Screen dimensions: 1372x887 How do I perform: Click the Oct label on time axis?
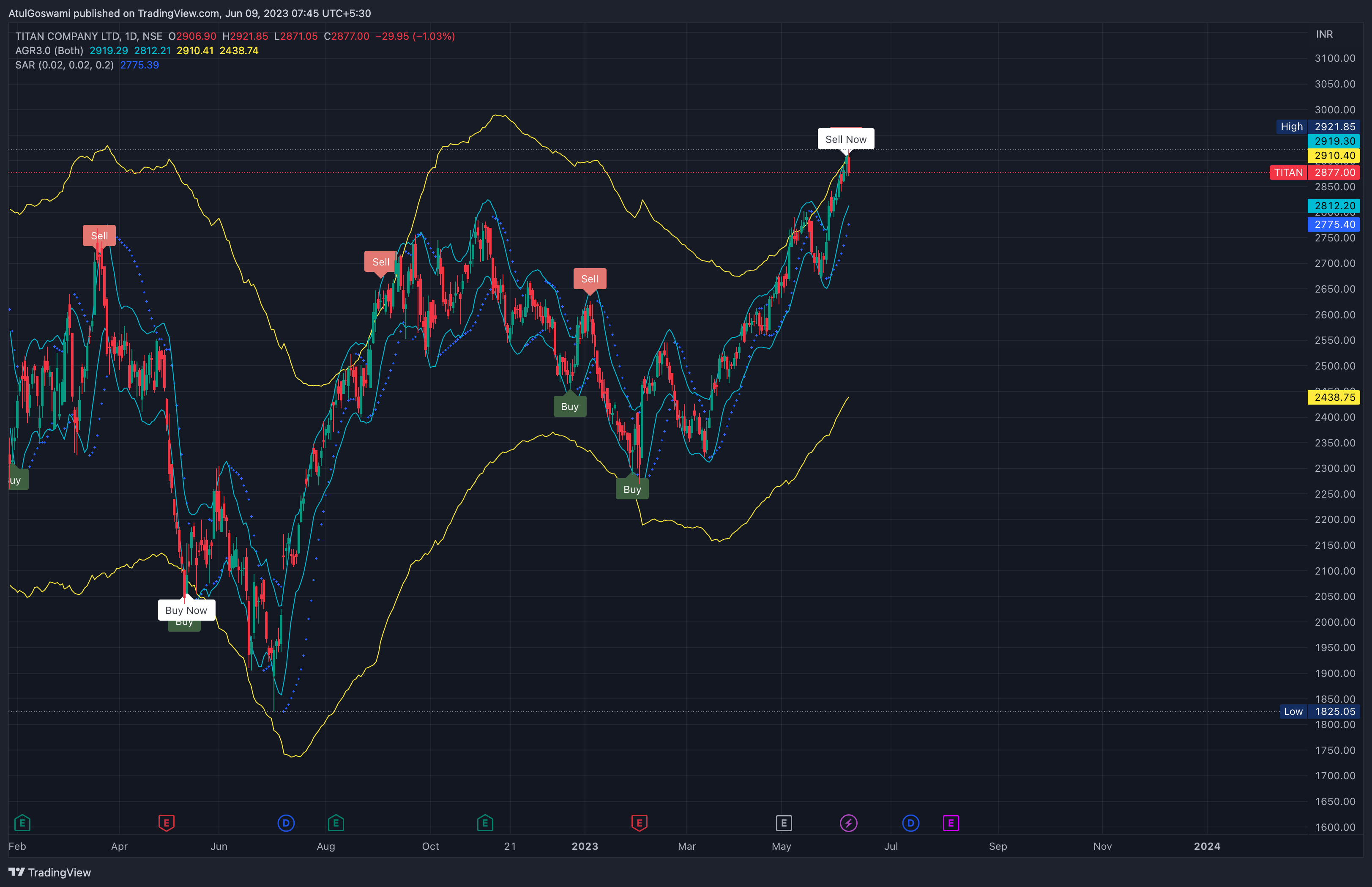point(430,846)
